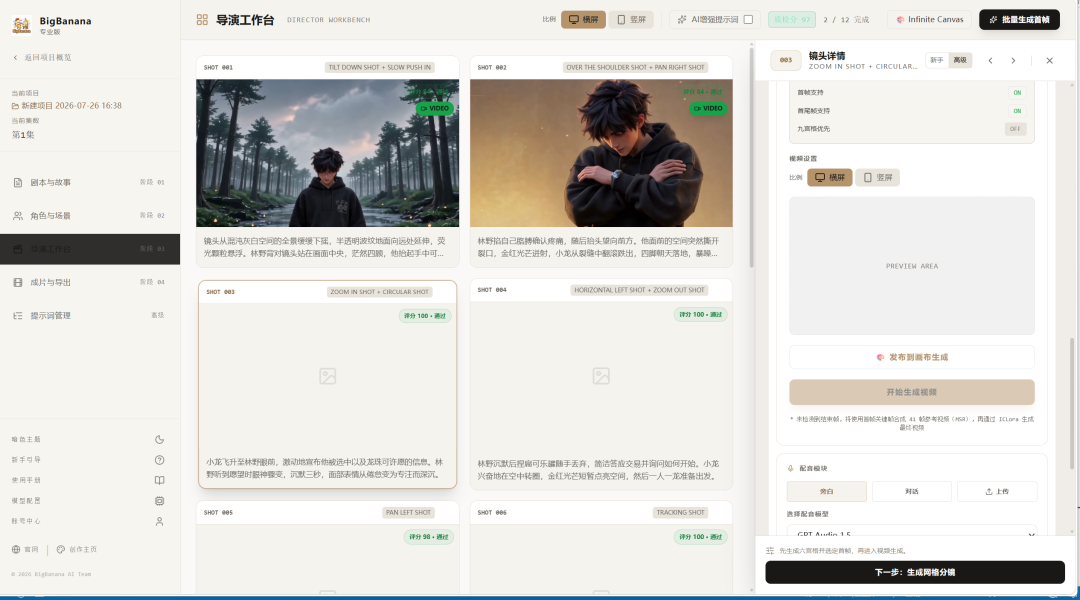Image resolution: width=1080 pixels, height=600 pixels.
Task: Open the 官网 globe link
Action: [x=25, y=550]
